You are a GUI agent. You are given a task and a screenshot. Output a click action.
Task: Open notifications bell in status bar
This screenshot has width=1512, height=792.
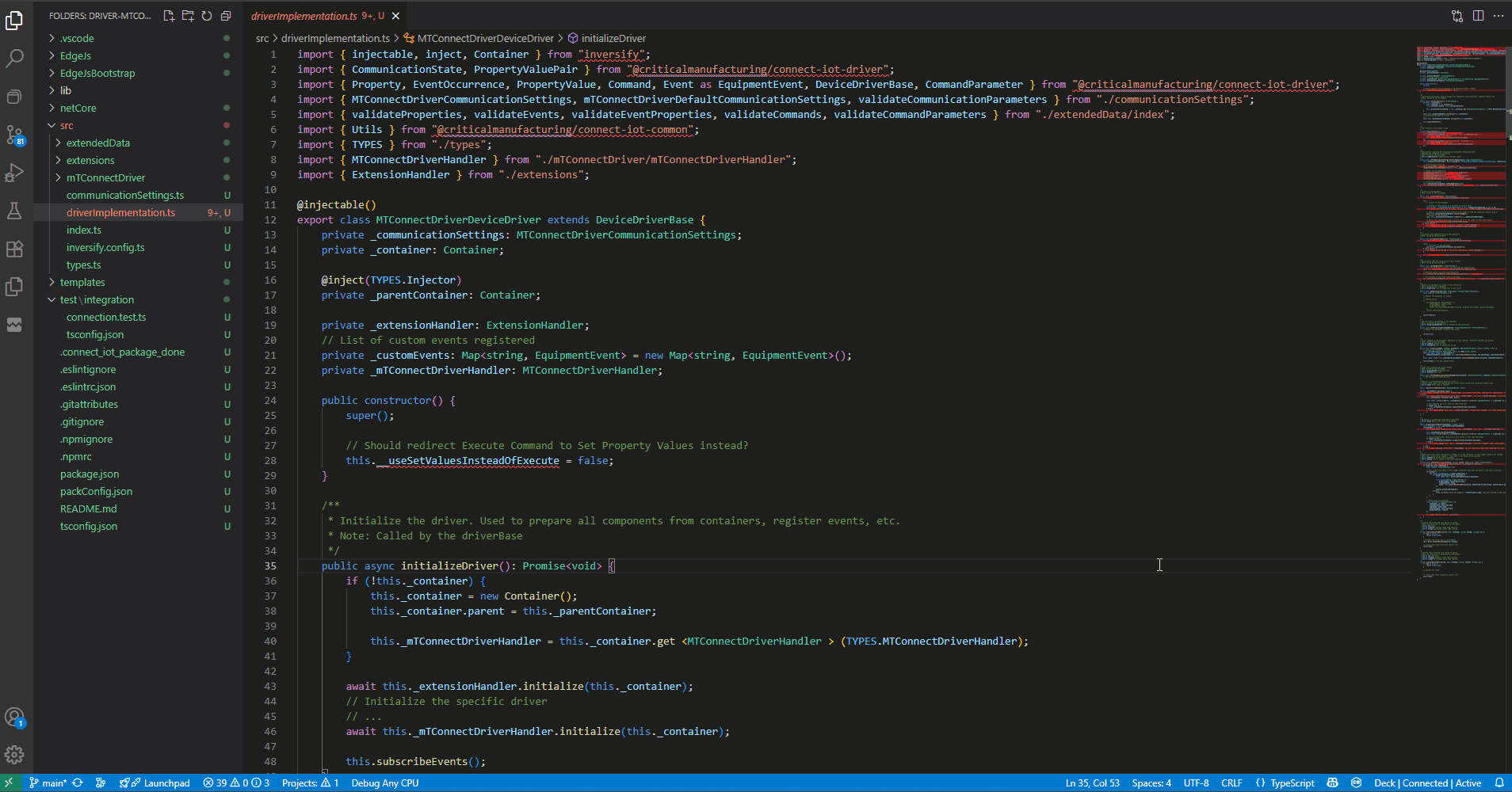[1499, 782]
